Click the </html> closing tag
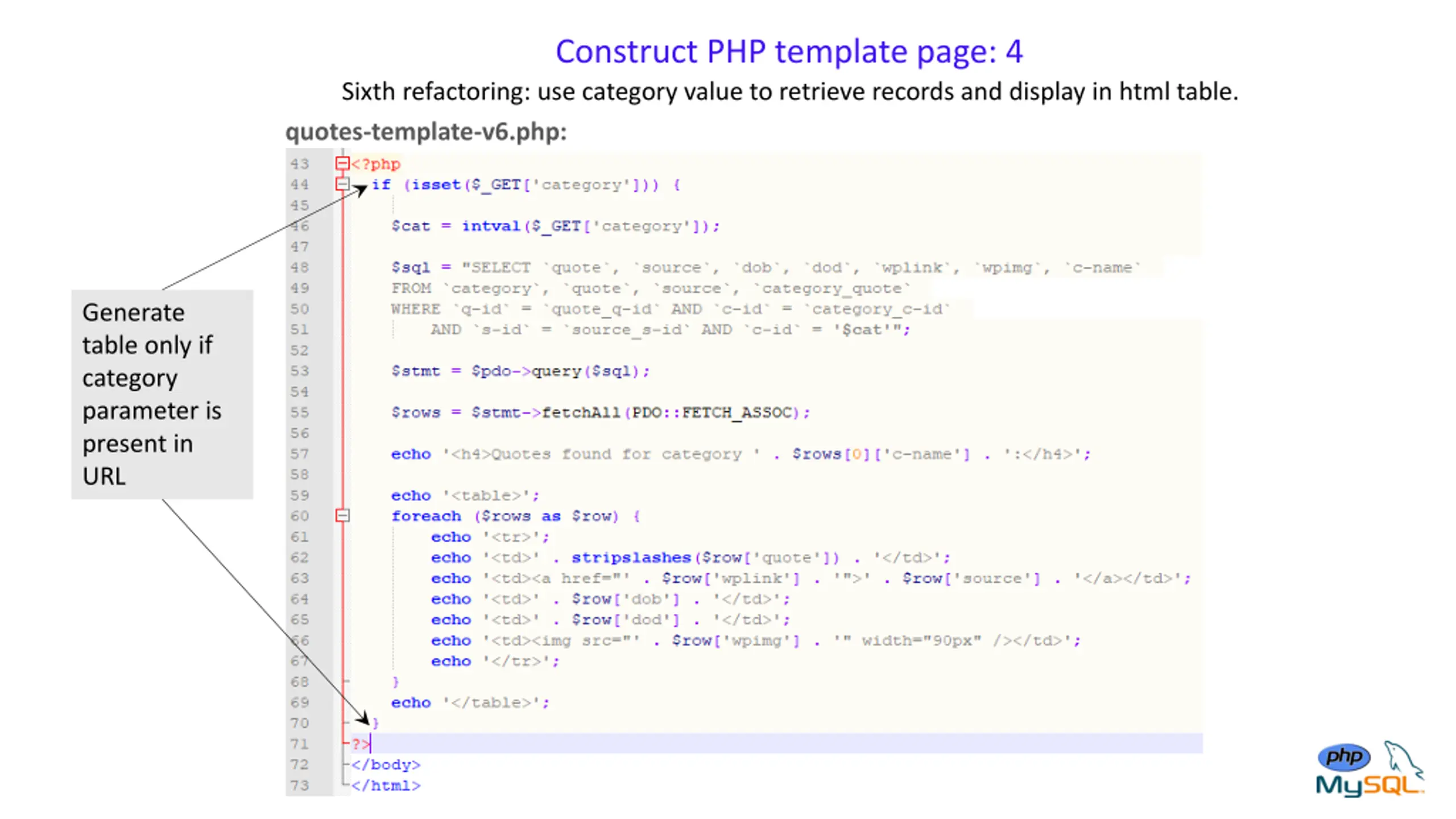1456x819 pixels. (386, 785)
